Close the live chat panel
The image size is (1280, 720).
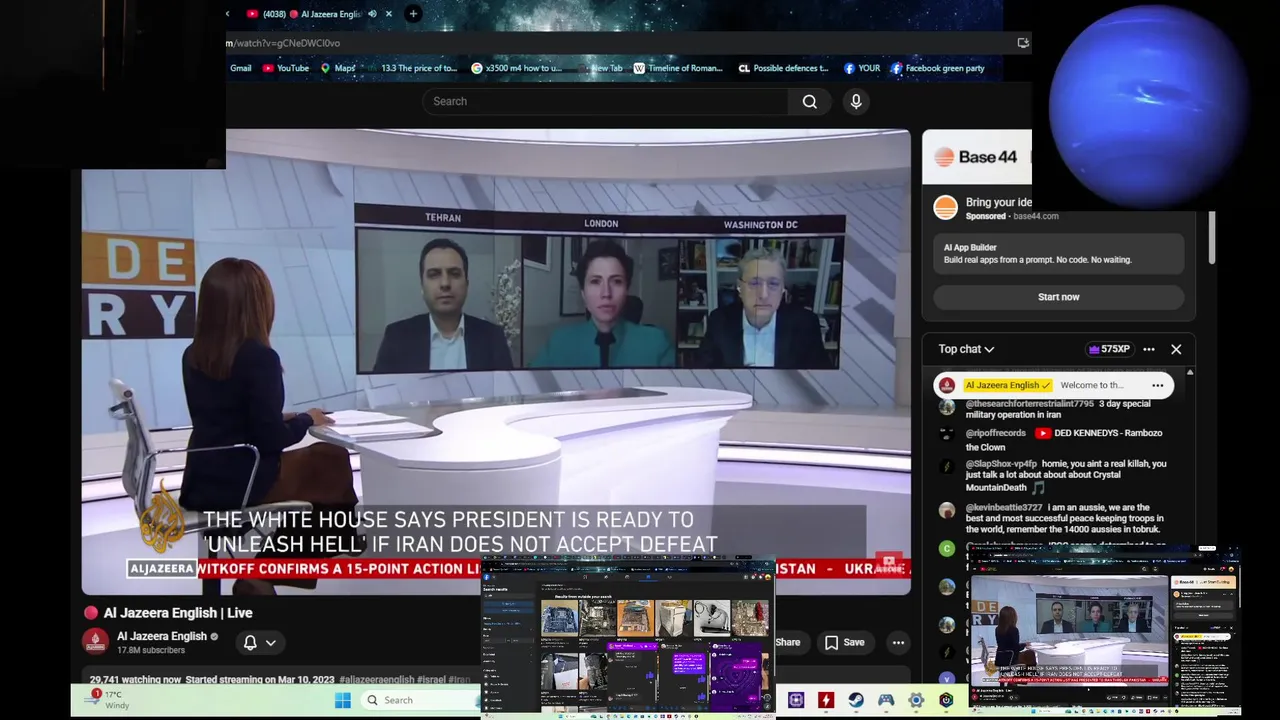[x=1176, y=349]
